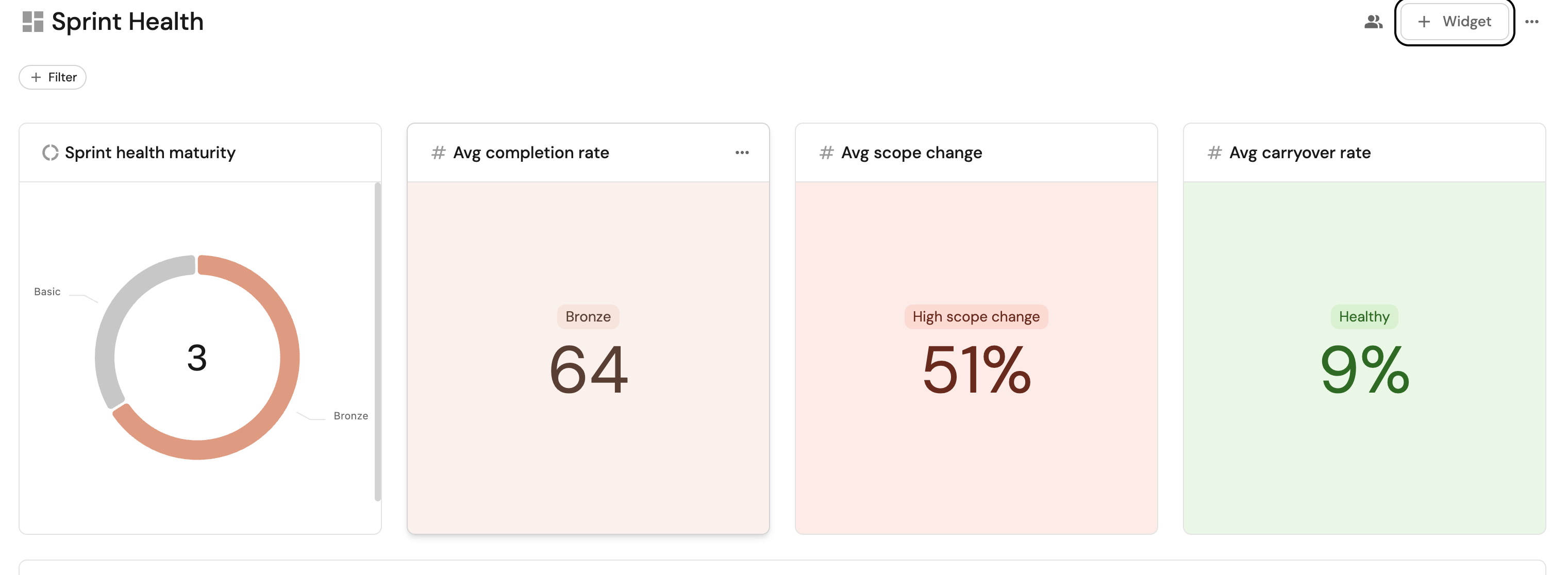Click the Healthy status badge
1568x575 pixels.
click(1364, 317)
